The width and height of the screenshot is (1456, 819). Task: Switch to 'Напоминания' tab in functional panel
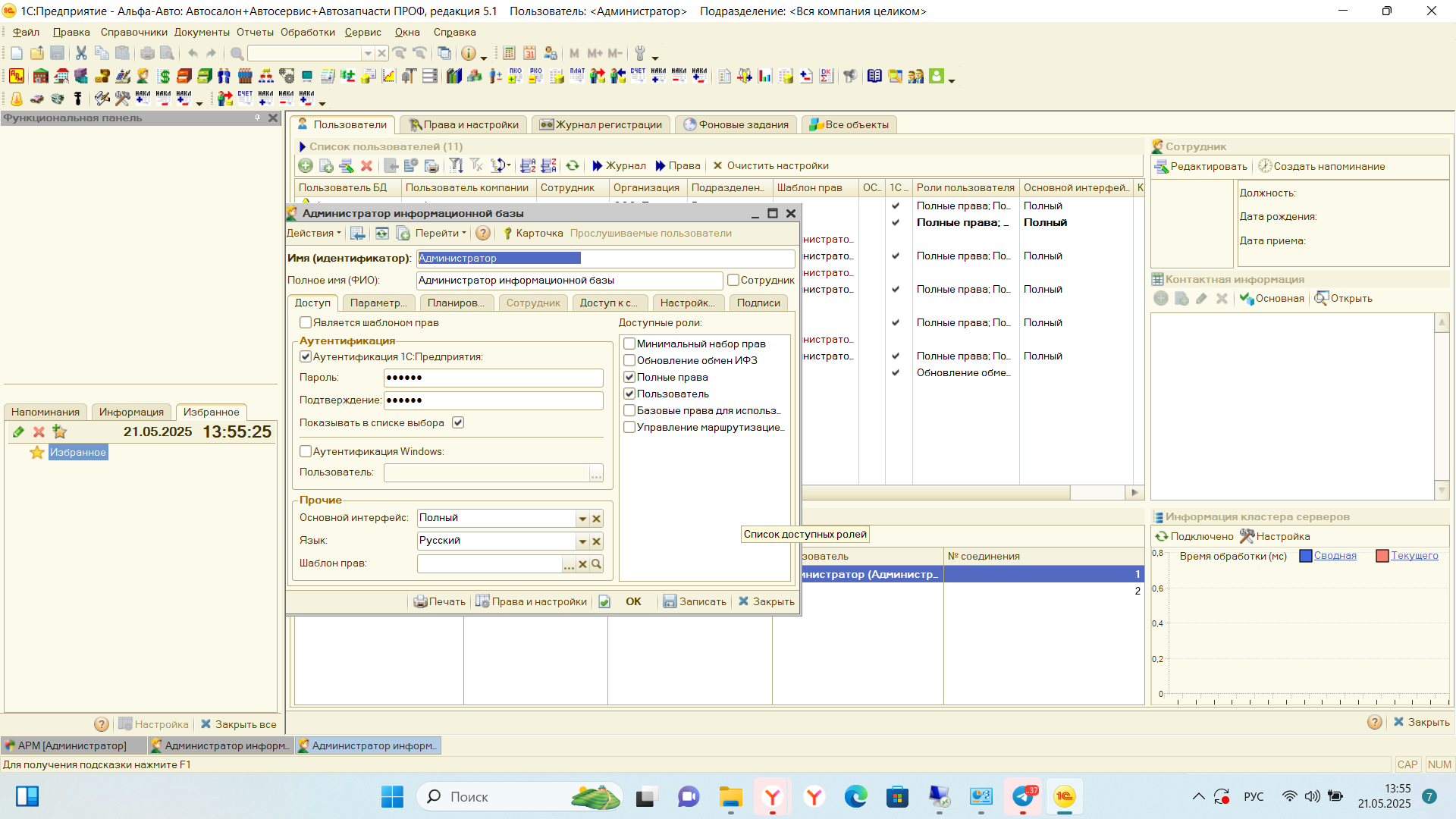click(45, 412)
